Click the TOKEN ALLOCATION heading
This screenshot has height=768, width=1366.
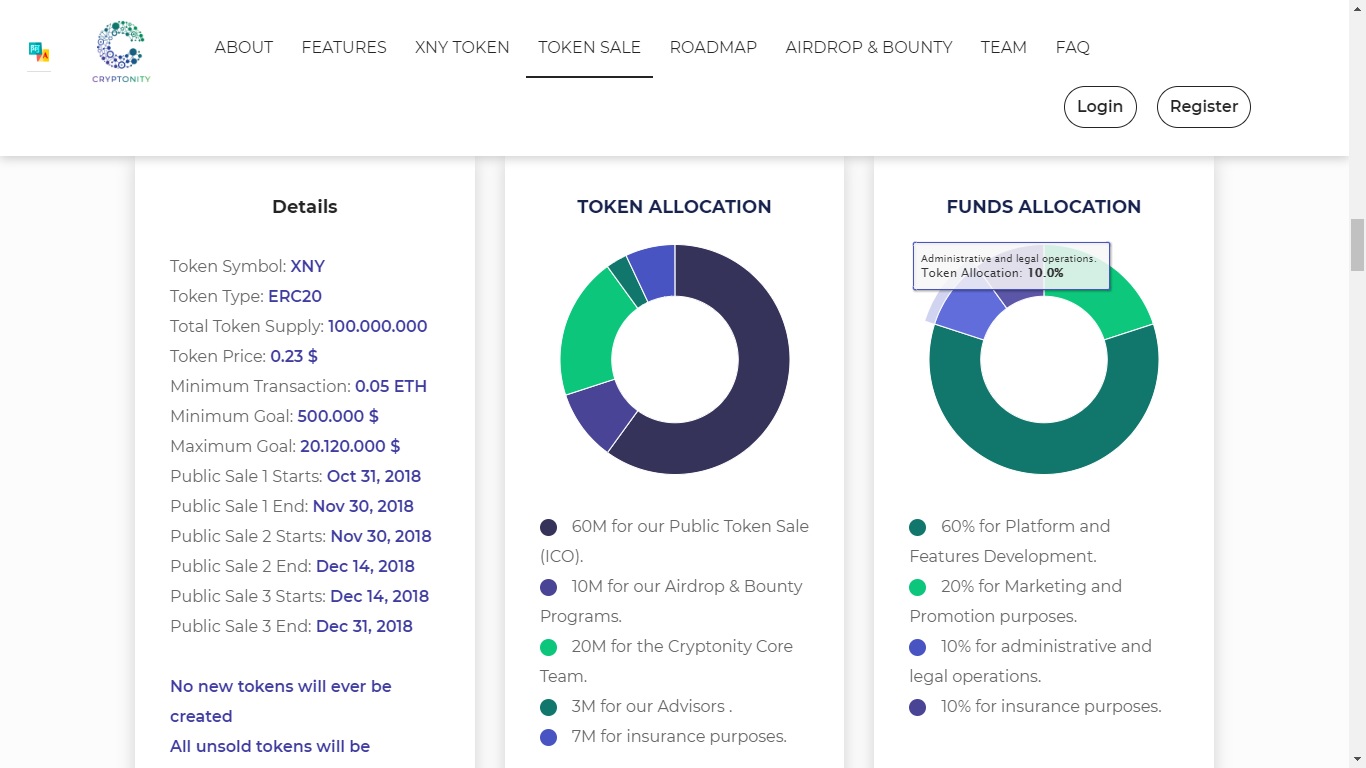click(674, 207)
